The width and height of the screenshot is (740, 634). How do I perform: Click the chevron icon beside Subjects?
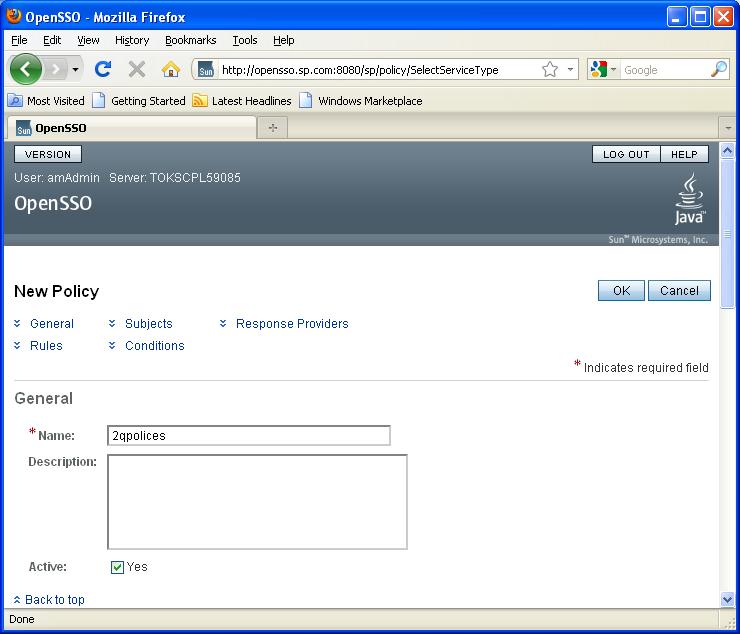click(x=112, y=323)
